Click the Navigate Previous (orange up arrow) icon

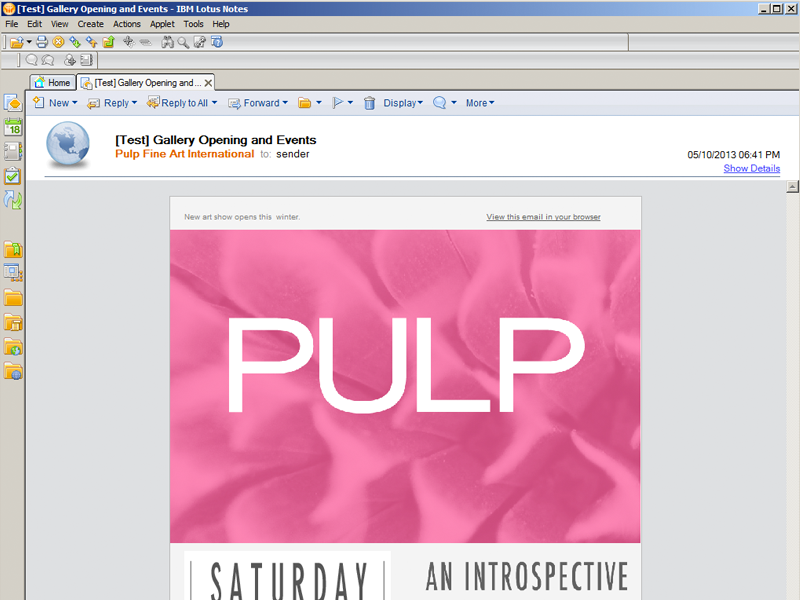92,42
